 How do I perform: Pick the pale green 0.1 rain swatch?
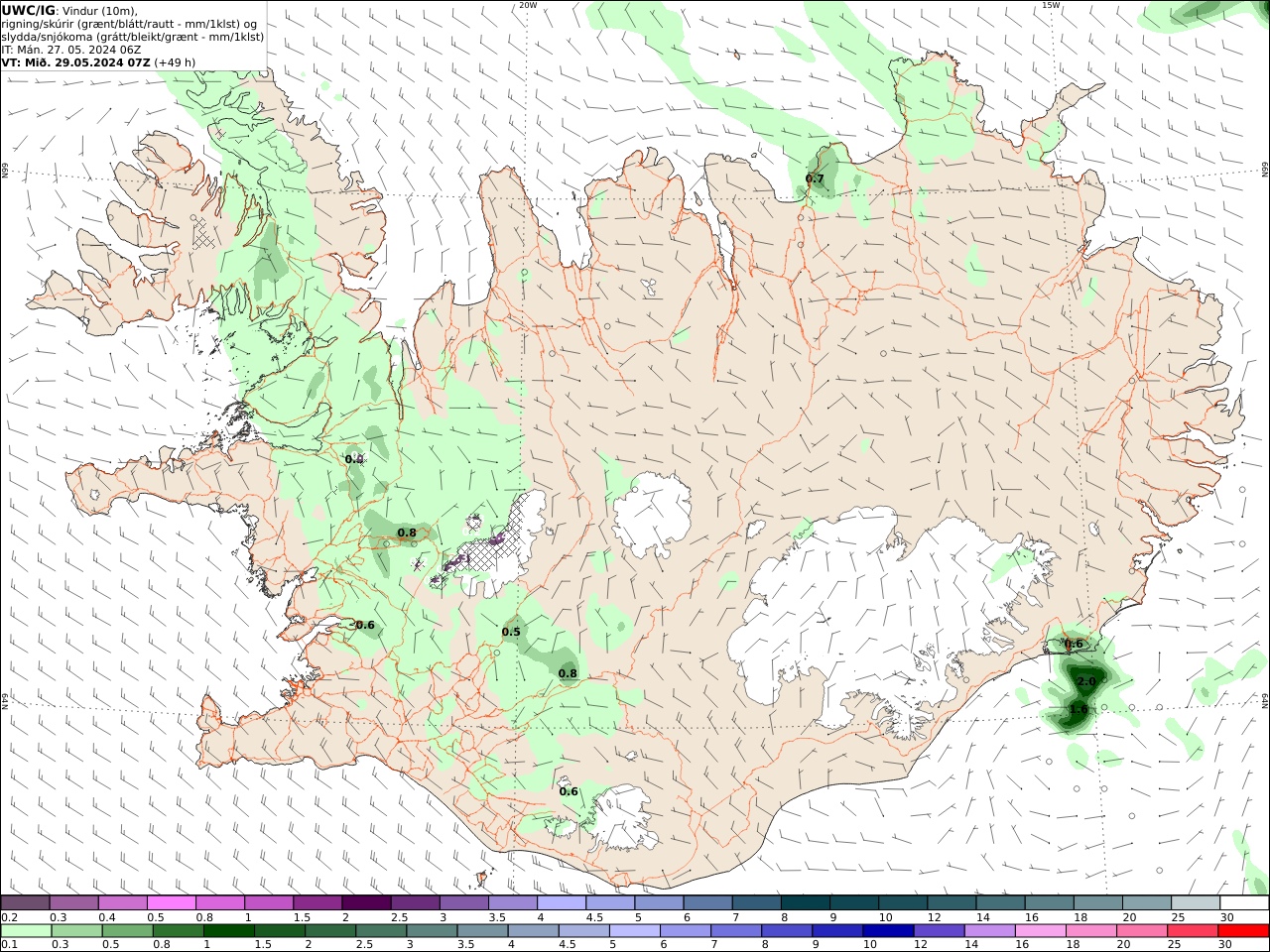click(x=25, y=930)
